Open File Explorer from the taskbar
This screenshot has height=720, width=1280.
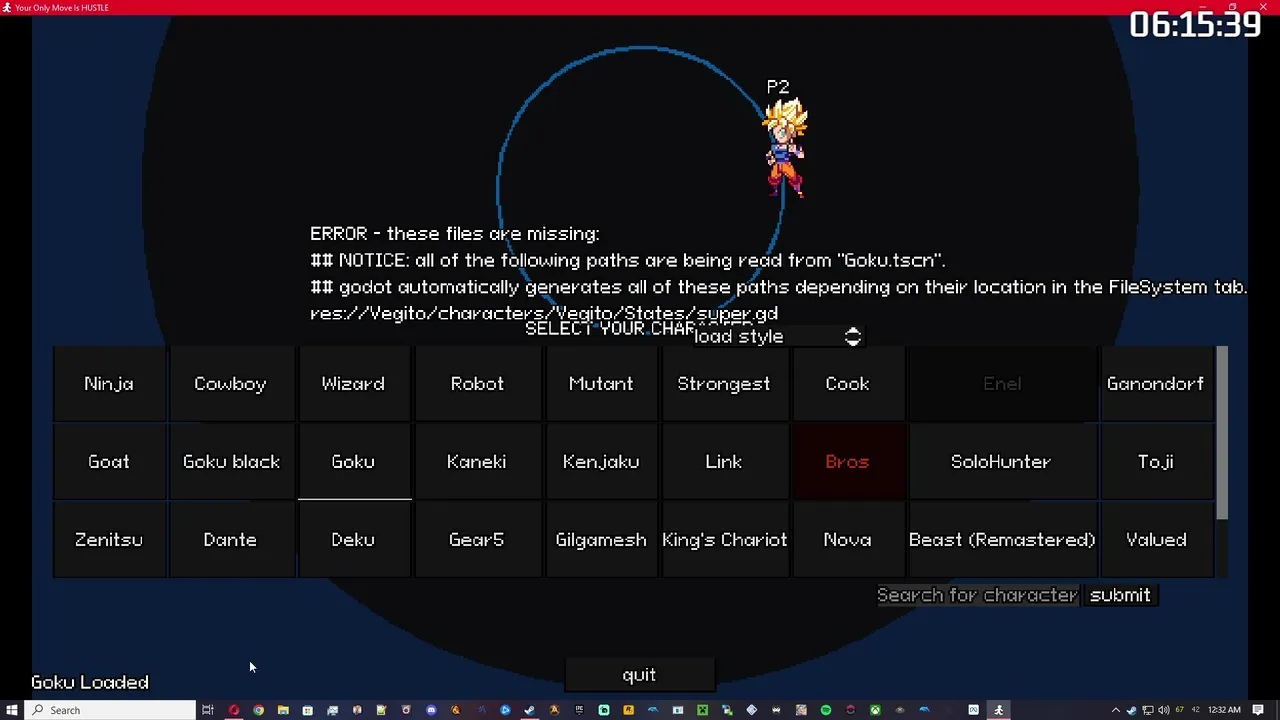(x=283, y=710)
